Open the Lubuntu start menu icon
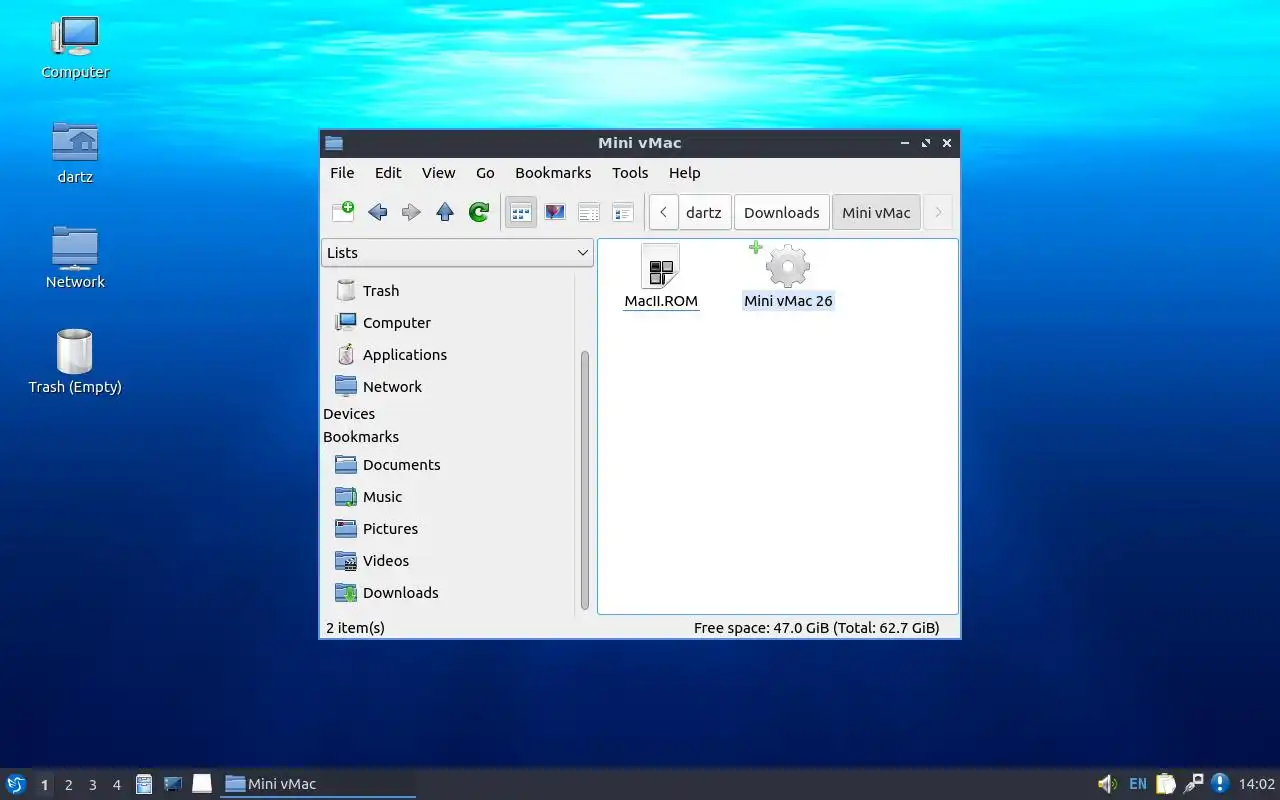 pos(15,784)
